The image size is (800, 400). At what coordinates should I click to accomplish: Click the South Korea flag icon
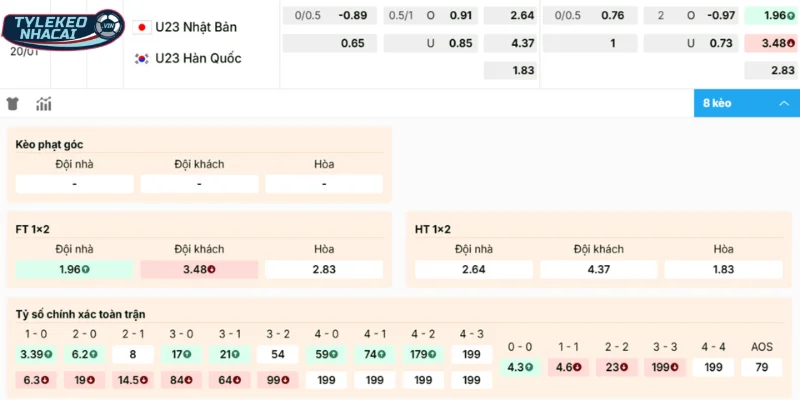[142, 58]
